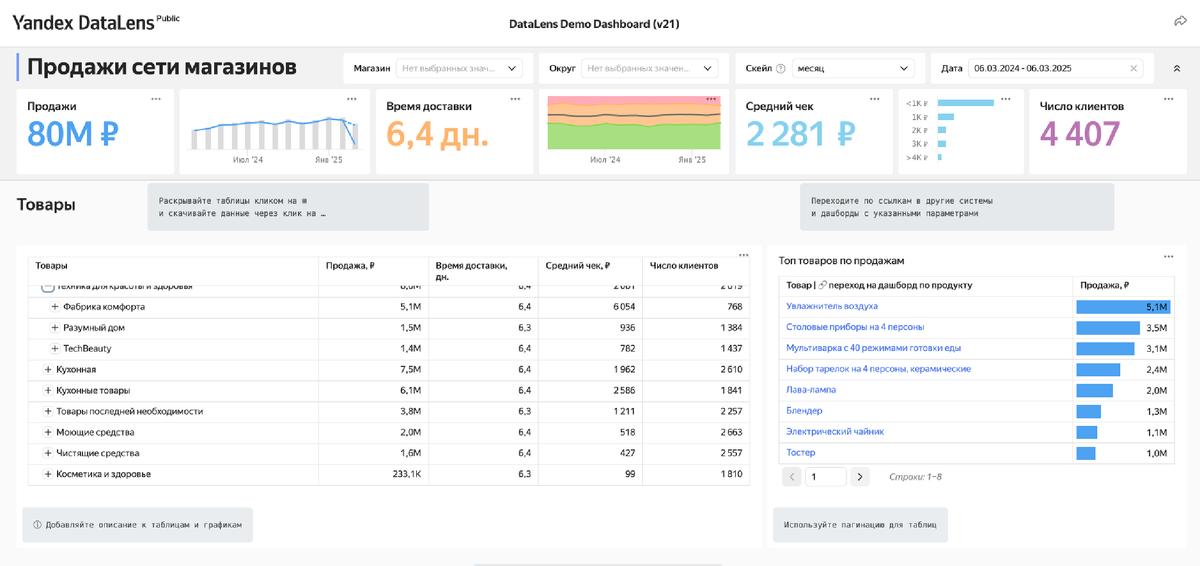Expand Товары последней необходимости row
The image size is (1200, 566).
[47, 411]
